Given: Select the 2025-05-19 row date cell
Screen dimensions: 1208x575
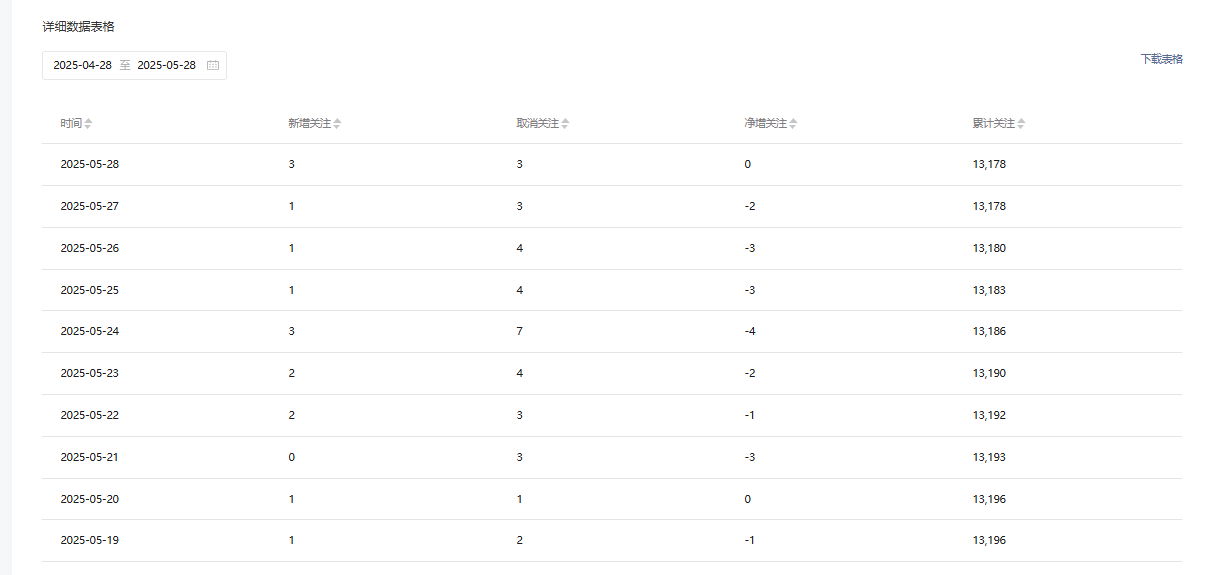Looking at the screenshot, I should (89, 540).
